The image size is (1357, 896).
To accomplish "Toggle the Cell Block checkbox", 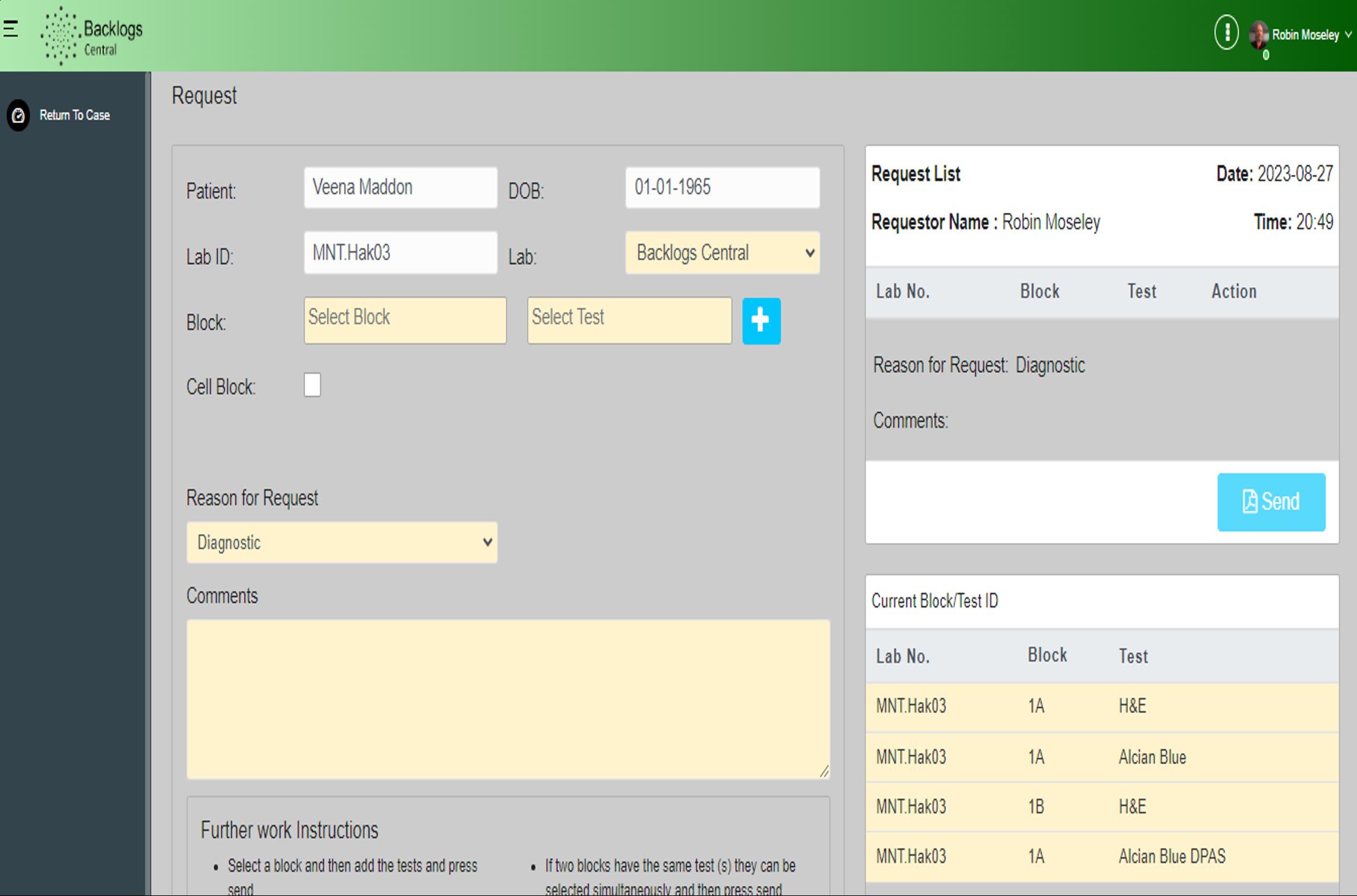I will [312, 385].
